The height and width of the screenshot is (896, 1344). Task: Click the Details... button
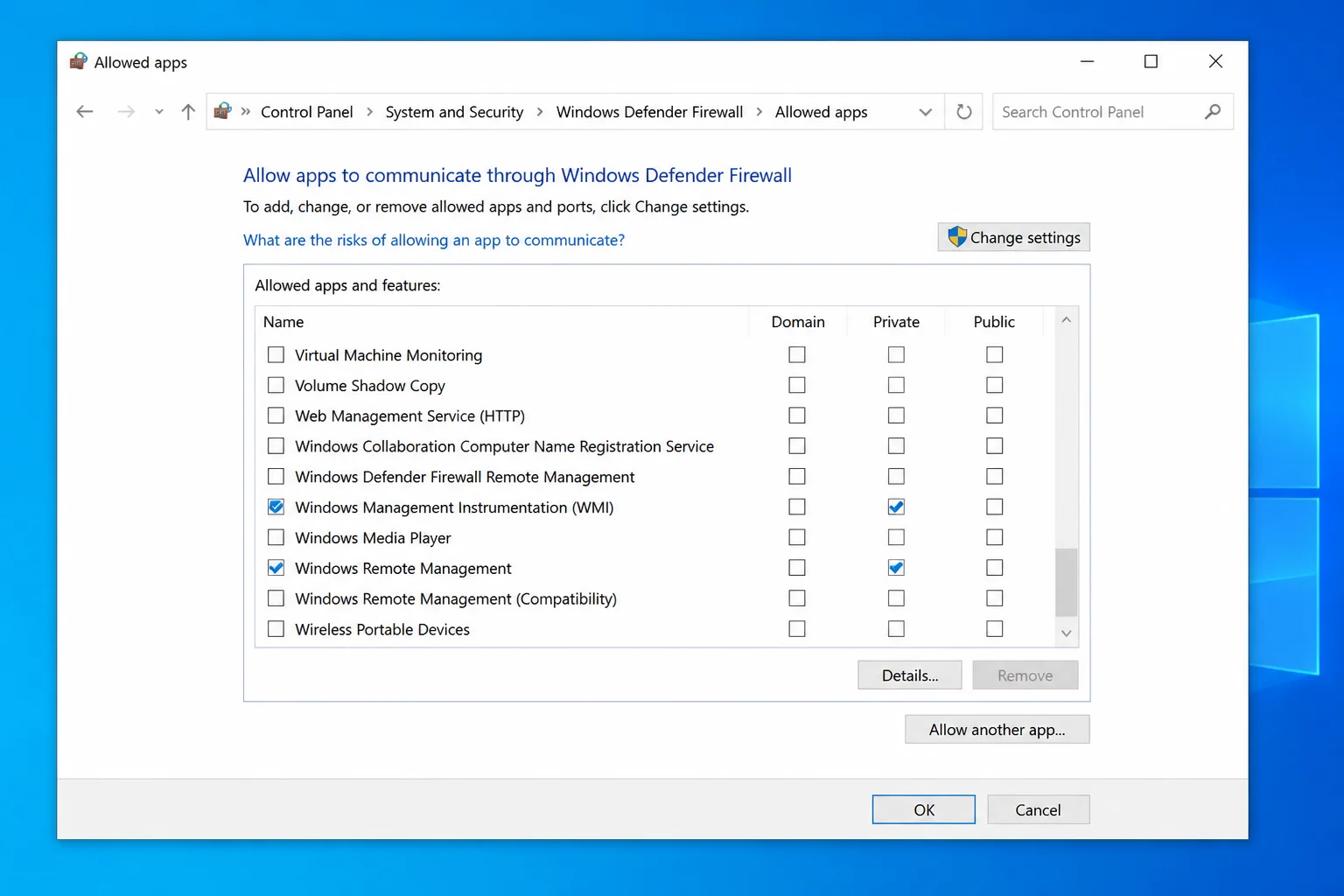(910, 675)
